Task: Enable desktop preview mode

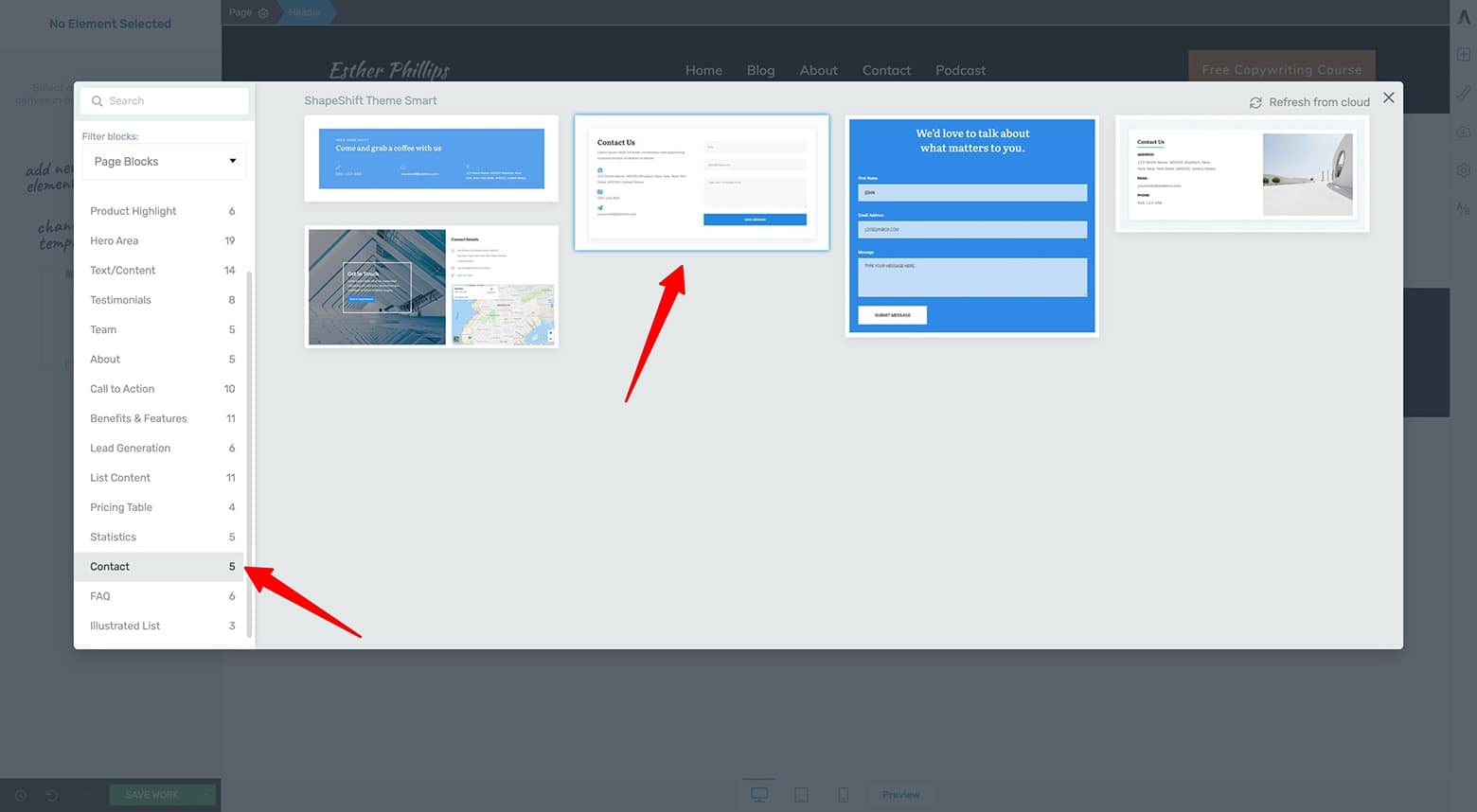Action: click(758, 795)
